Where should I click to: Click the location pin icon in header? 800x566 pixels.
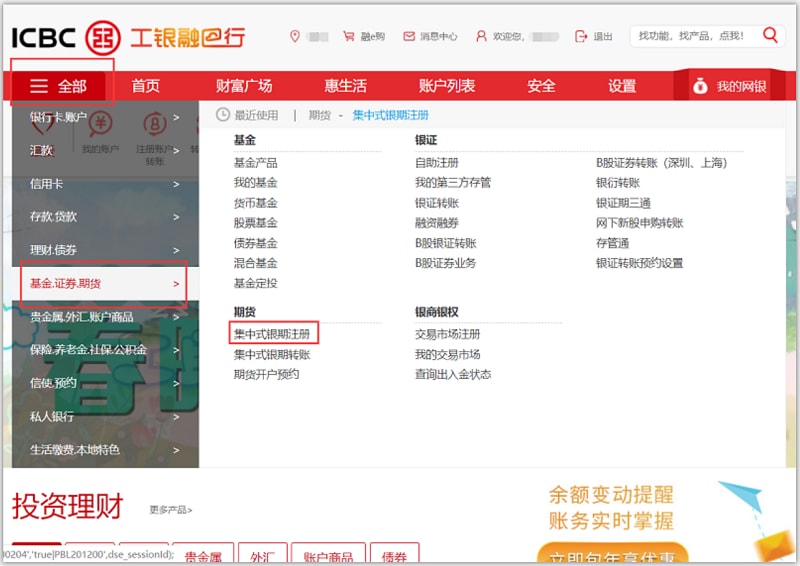pos(294,36)
